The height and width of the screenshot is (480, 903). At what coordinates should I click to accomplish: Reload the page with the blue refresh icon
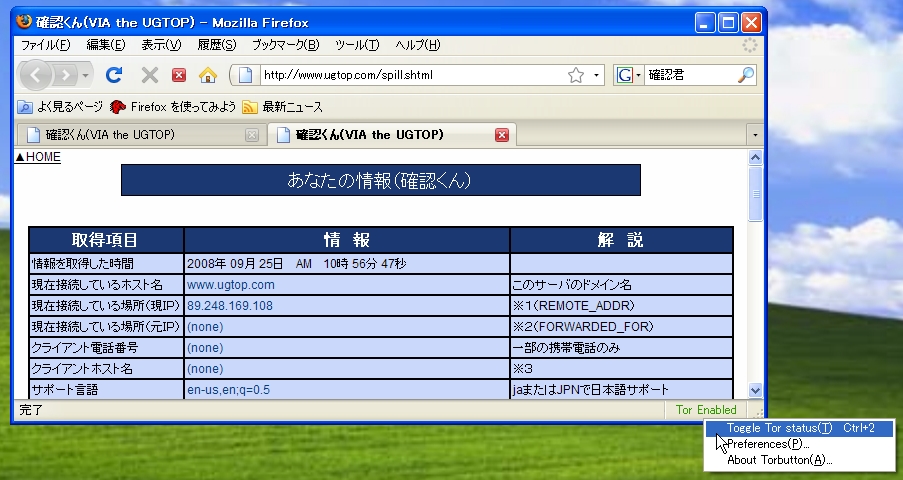pos(114,75)
